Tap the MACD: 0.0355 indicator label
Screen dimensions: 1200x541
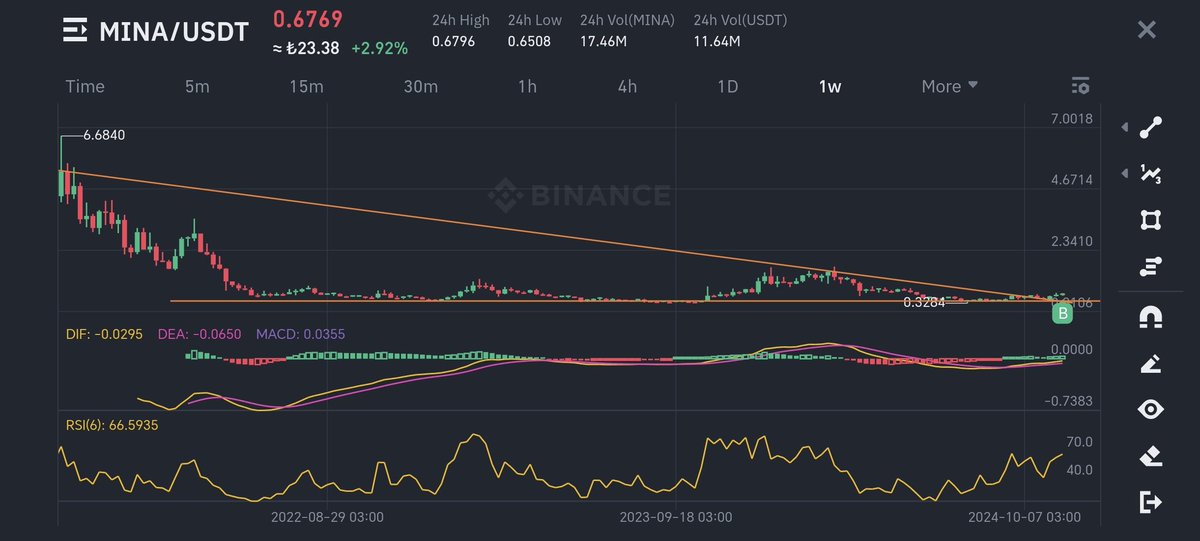300,333
